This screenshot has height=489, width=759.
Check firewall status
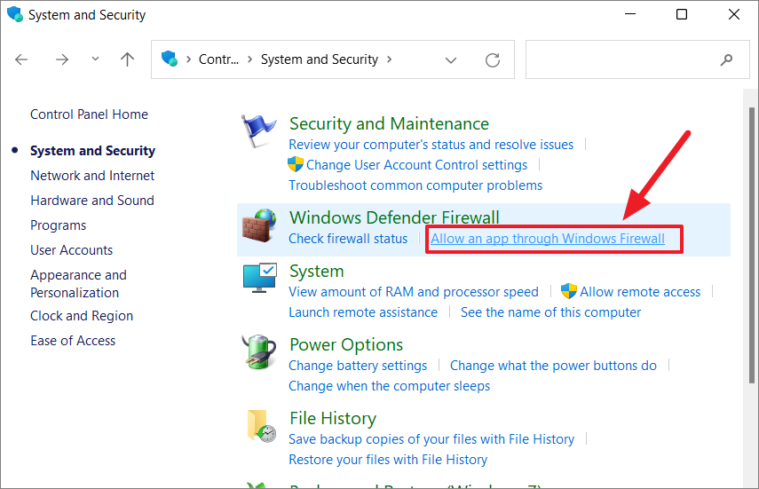tap(348, 238)
